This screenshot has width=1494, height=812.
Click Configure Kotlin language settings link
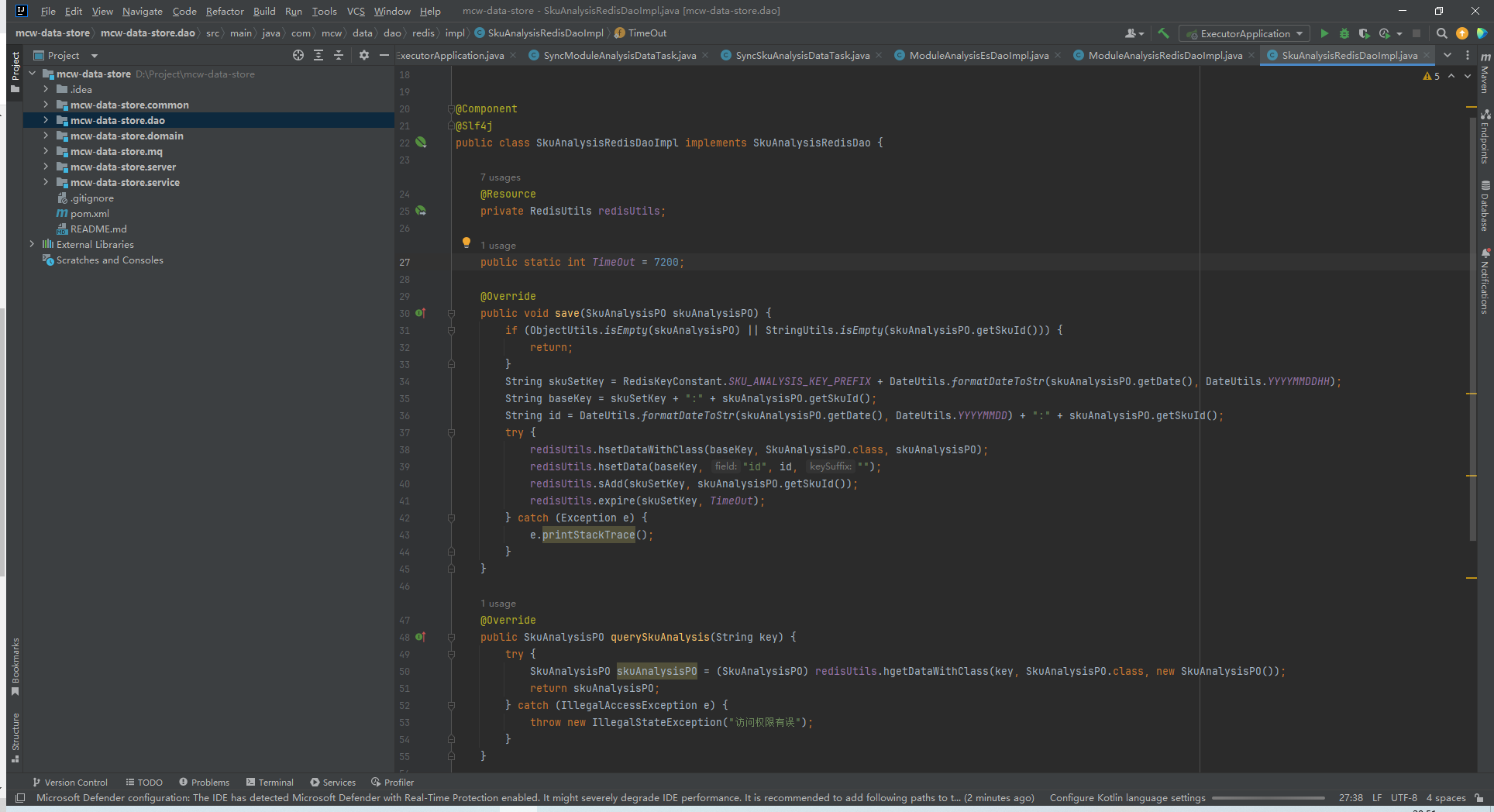click(x=1127, y=798)
